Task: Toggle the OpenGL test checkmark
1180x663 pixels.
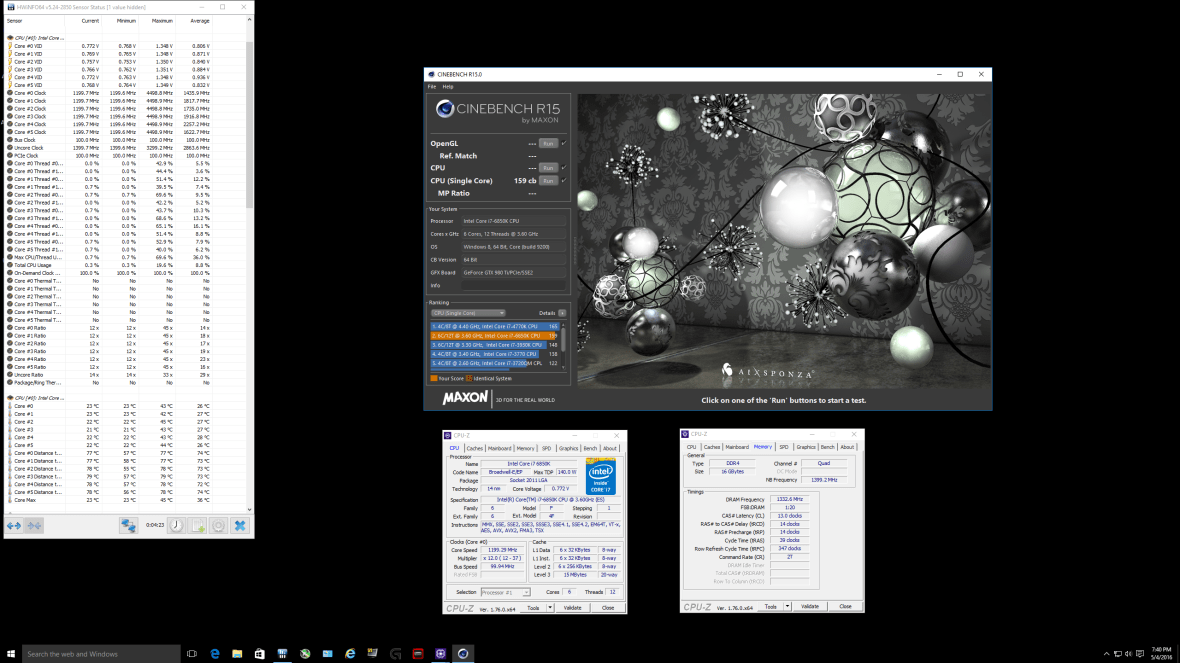Action: (x=564, y=143)
